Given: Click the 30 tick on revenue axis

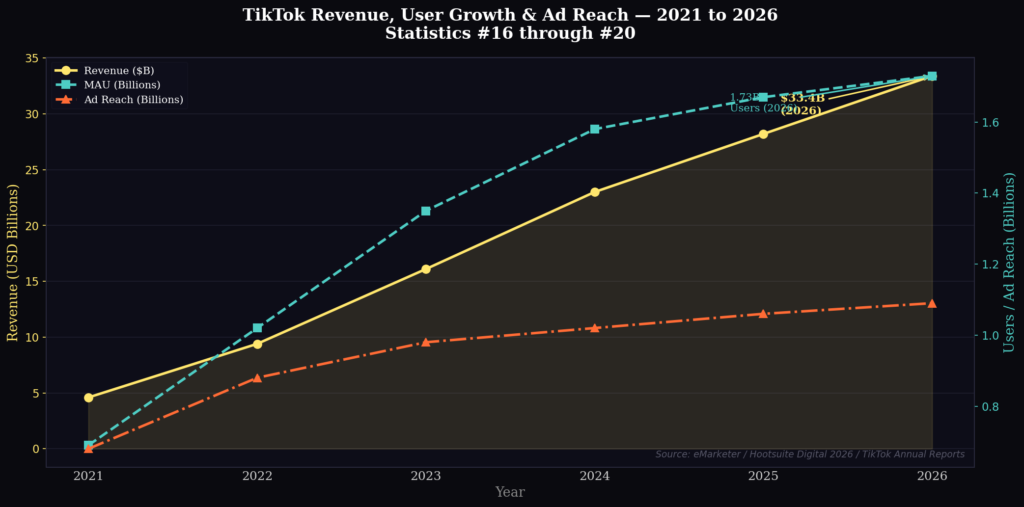Looking at the screenshot, I should coord(33,114).
